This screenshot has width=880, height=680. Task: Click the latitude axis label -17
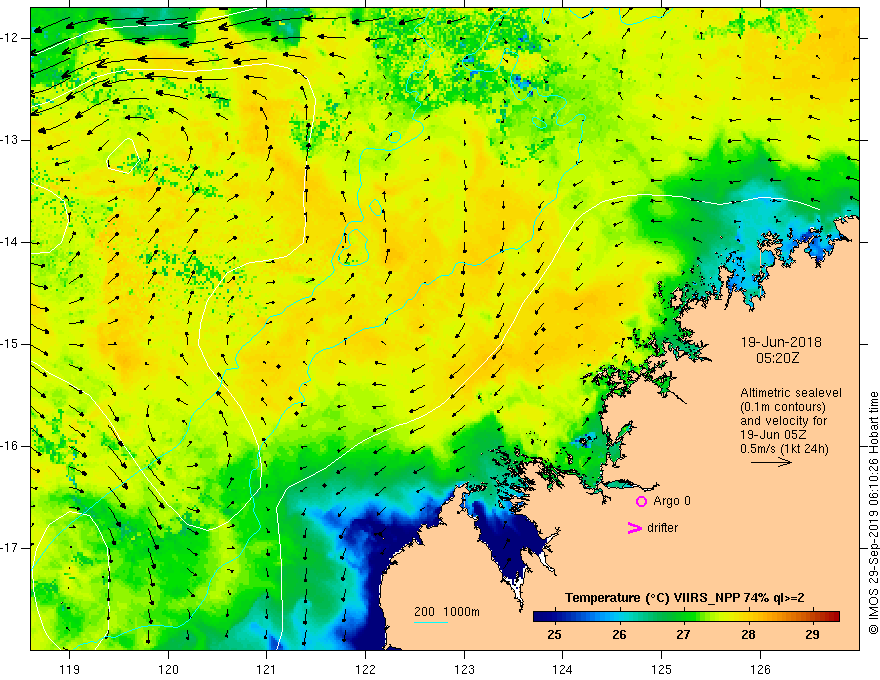pos(11,548)
